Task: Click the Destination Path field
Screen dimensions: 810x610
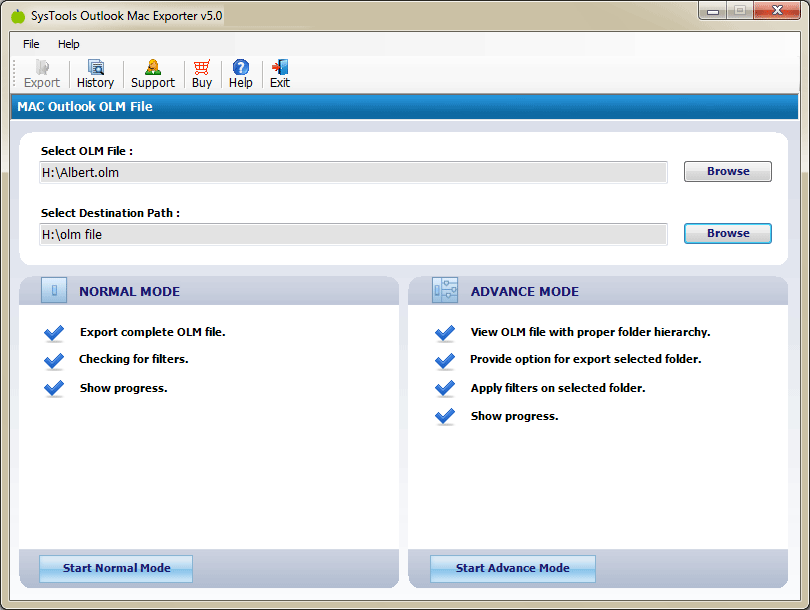Action: (x=353, y=234)
